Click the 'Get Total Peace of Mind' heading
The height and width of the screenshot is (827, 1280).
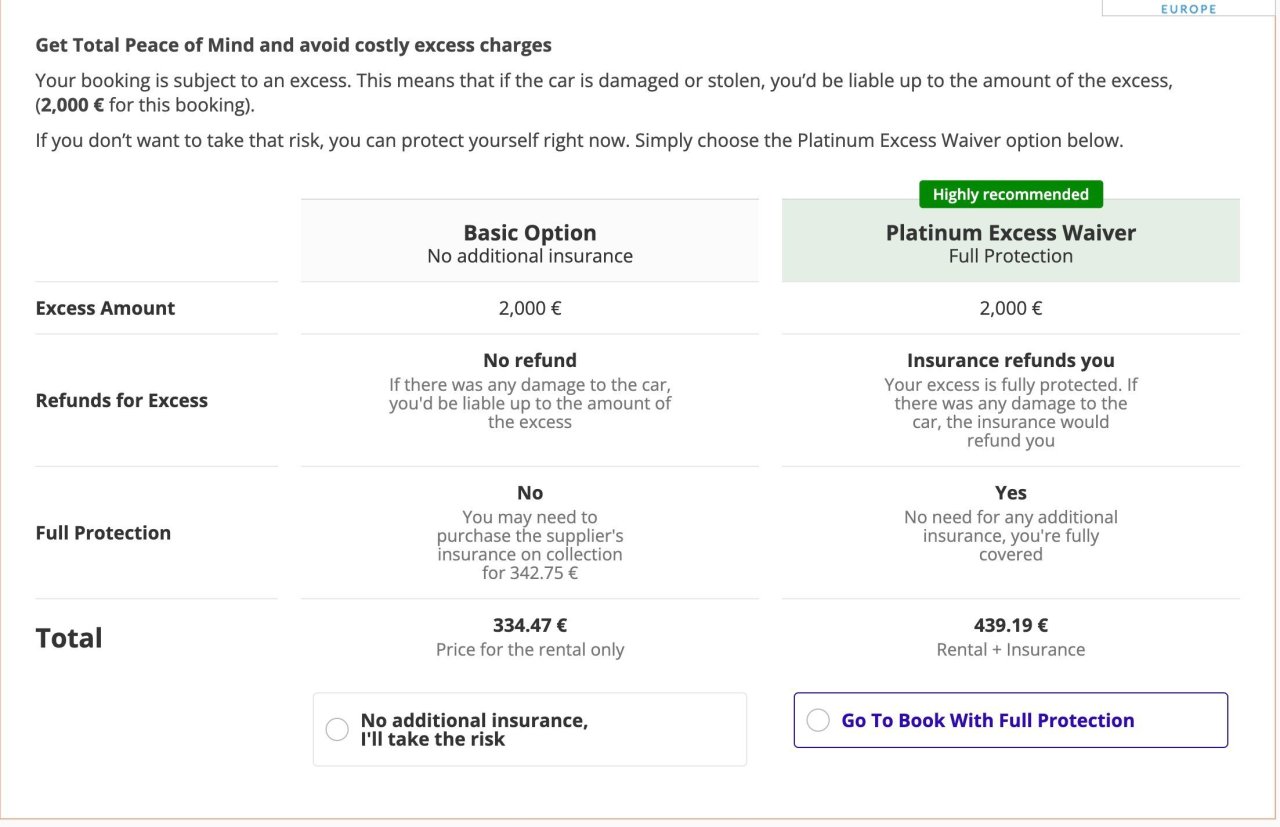[x=293, y=45]
